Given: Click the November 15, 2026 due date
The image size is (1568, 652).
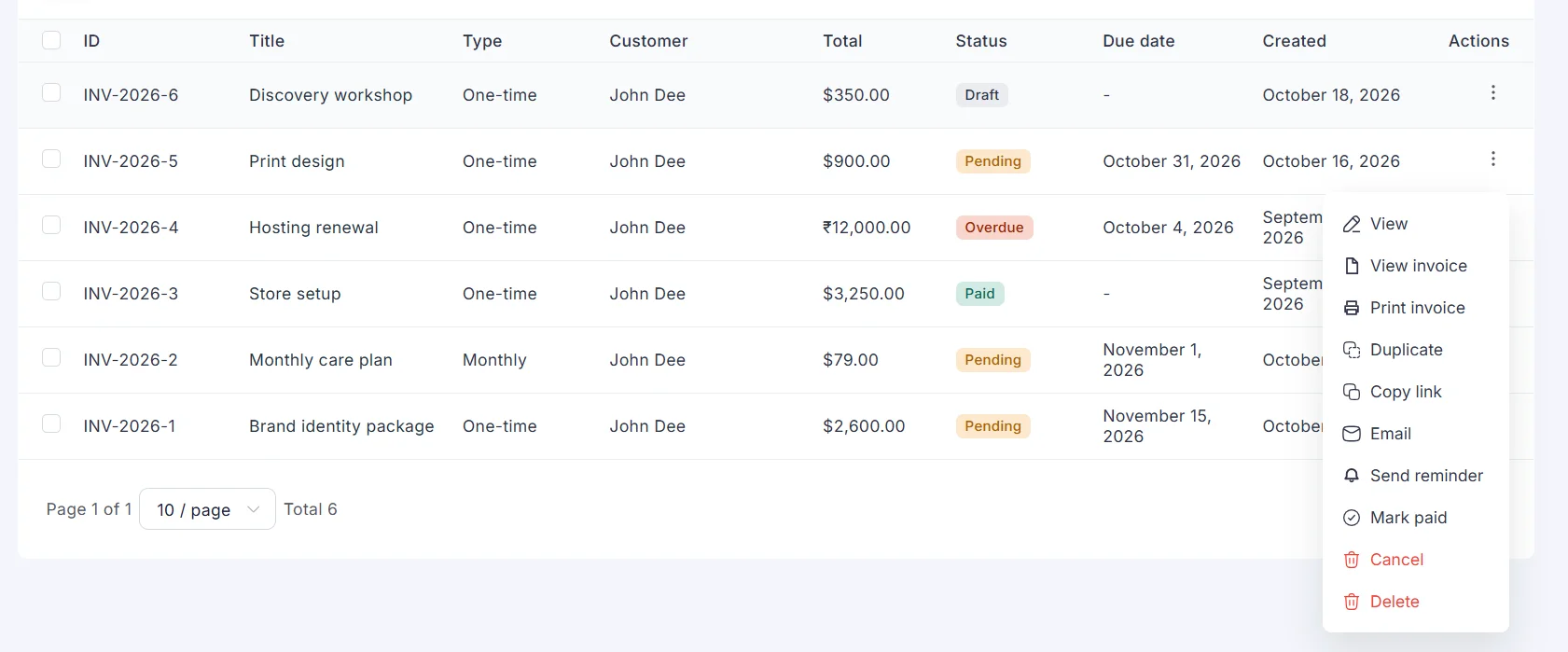Looking at the screenshot, I should pyautogui.click(x=1157, y=426).
